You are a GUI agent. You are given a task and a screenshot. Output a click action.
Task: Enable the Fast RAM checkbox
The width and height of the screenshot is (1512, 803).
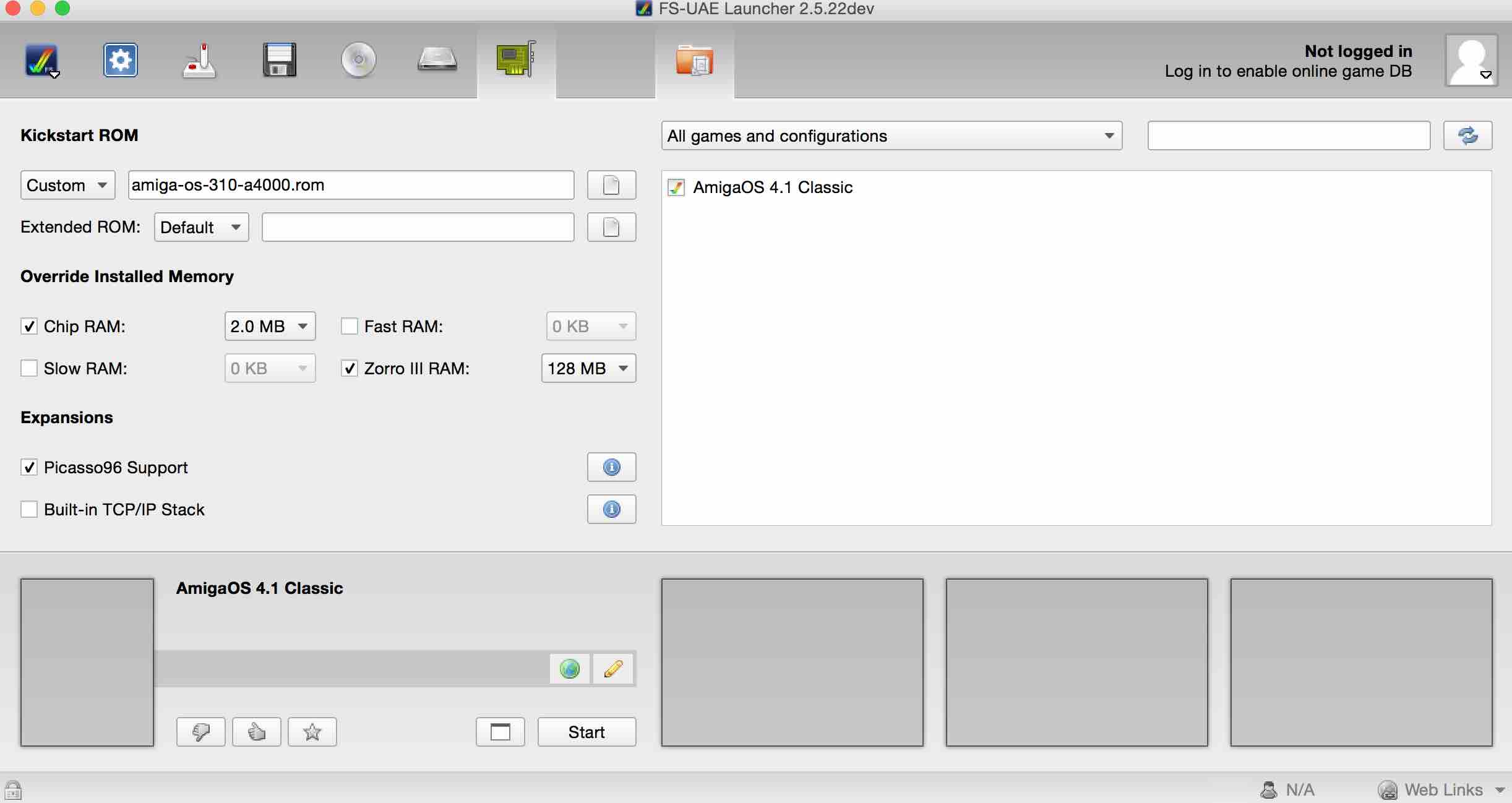350,326
